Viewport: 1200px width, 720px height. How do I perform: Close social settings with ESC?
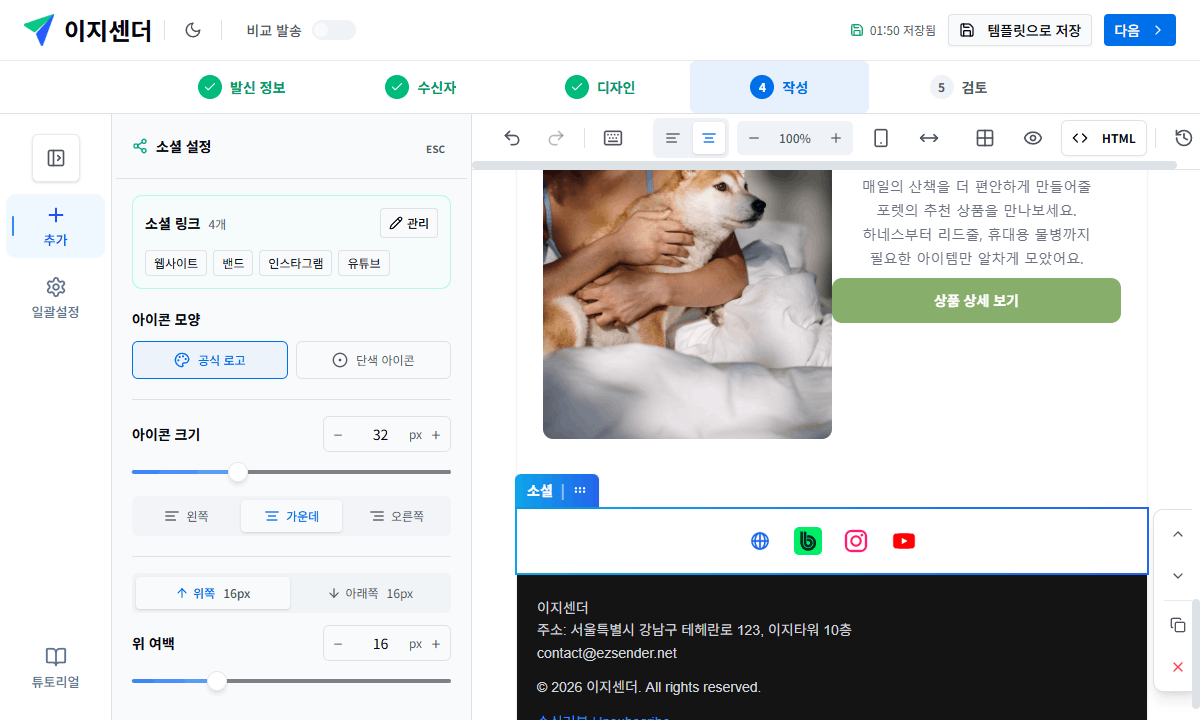click(436, 149)
